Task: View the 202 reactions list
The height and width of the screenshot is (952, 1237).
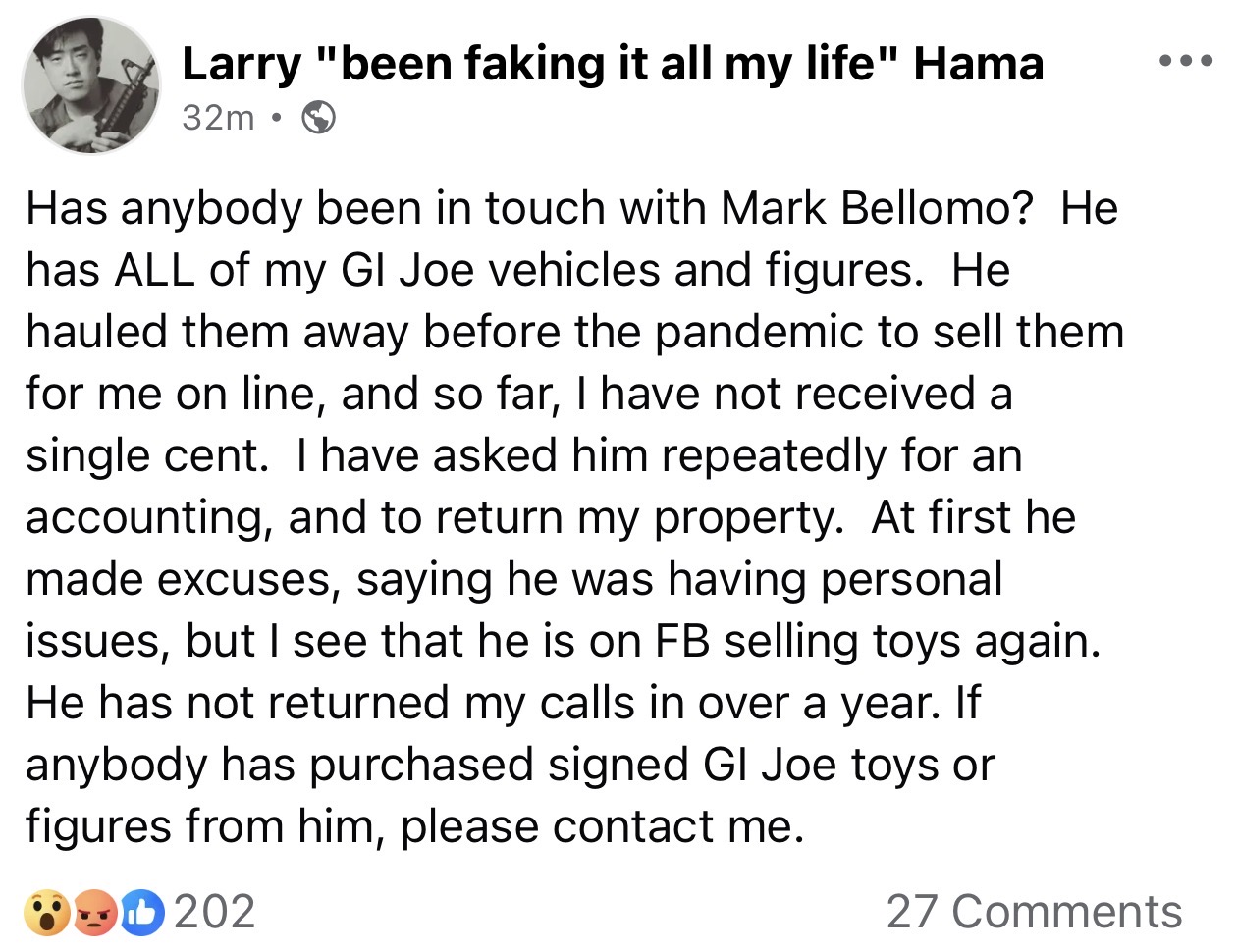Action: pyautogui.click(x=215, y=913)
